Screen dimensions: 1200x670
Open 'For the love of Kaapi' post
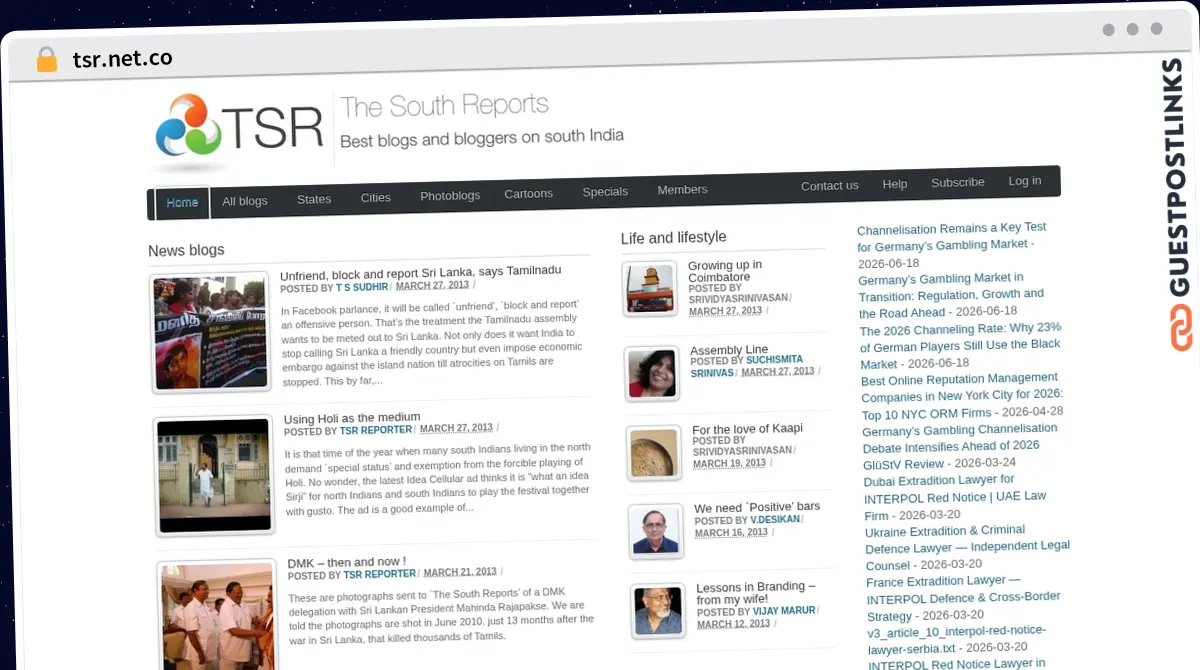(748, 429)
